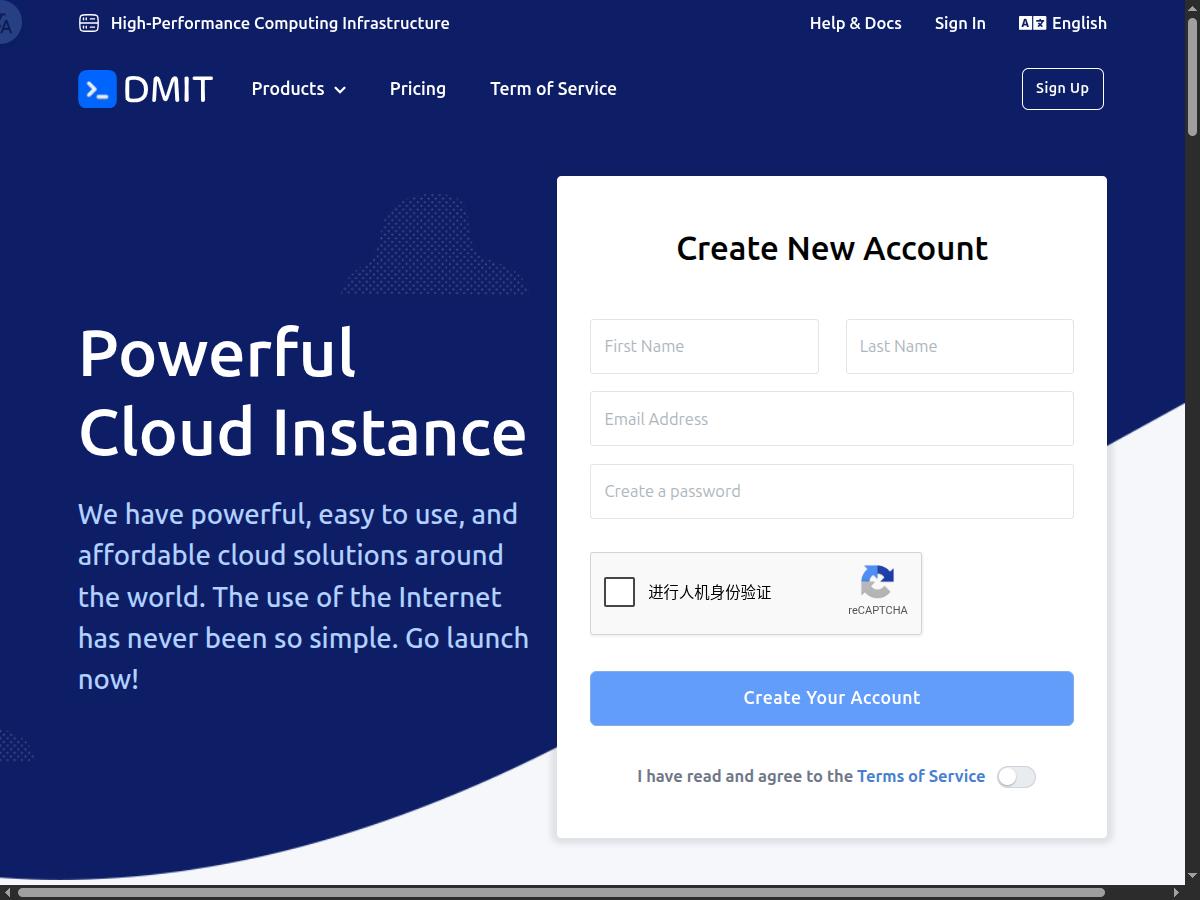Click the DMIT terminal logo icon
This screenshot has width=1200, height=900.
coord(97,89)
